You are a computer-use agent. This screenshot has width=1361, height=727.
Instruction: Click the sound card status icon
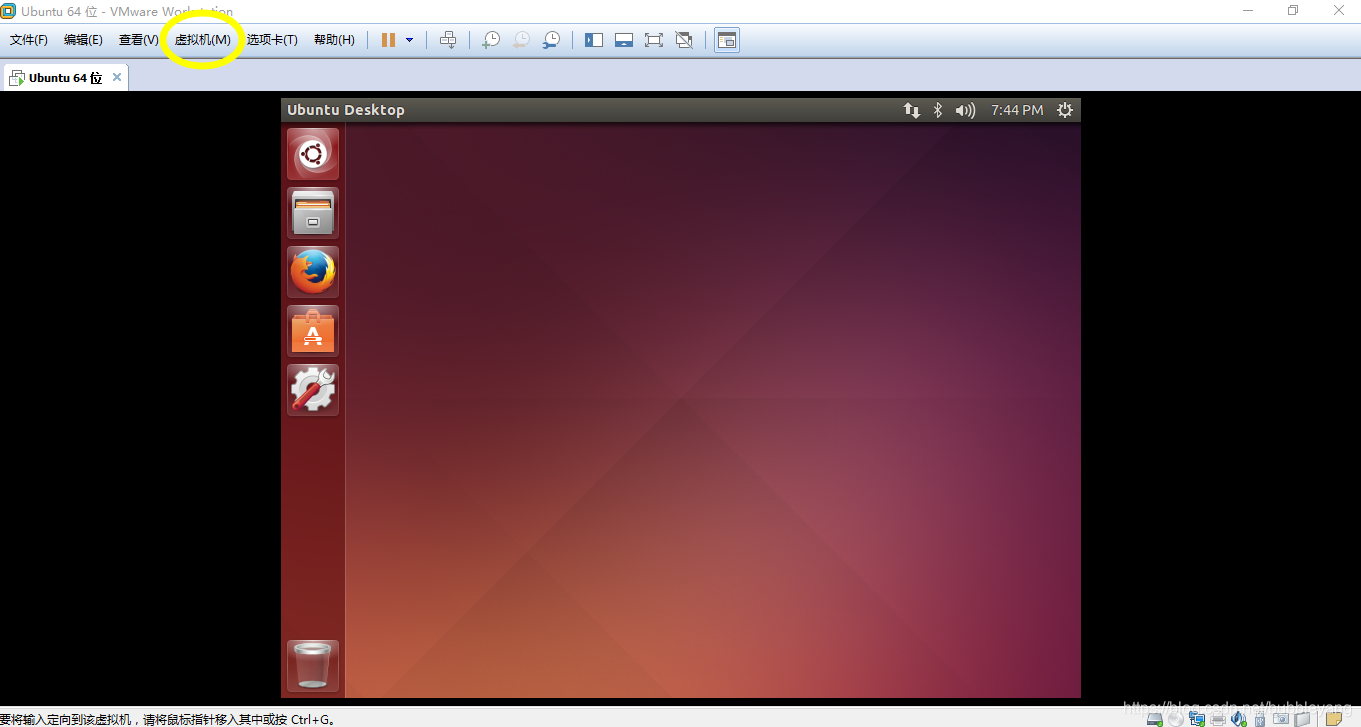pyautogui.click(x=1239, y=719)
